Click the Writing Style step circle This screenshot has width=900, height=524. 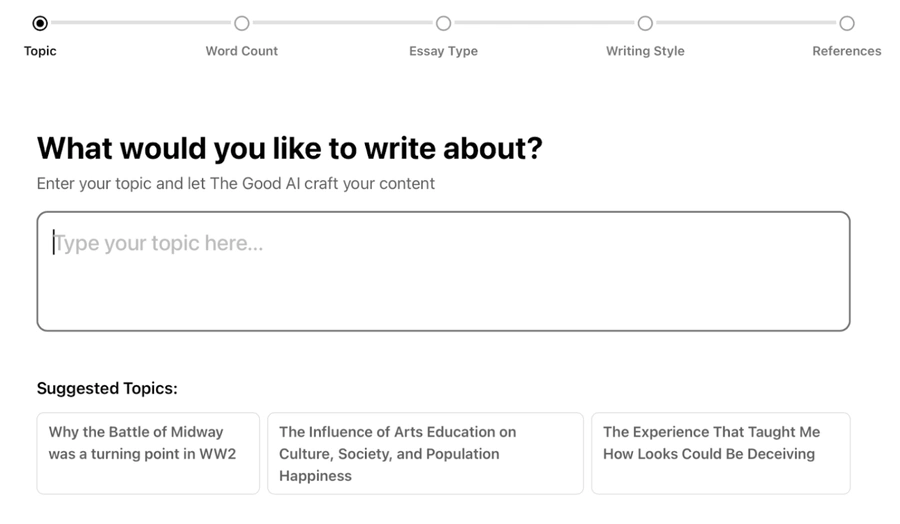click(645, 23)
